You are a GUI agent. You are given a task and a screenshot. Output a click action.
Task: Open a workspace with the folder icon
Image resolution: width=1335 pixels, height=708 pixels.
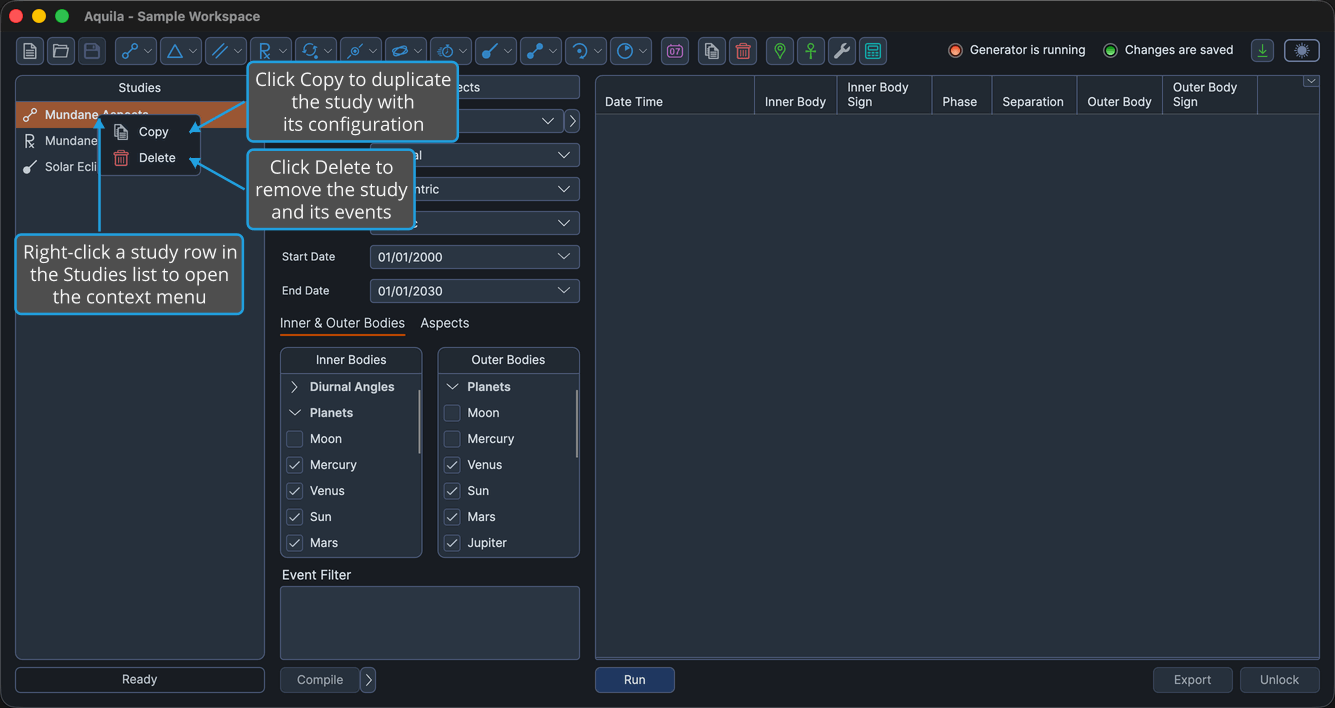pos(61,51)
